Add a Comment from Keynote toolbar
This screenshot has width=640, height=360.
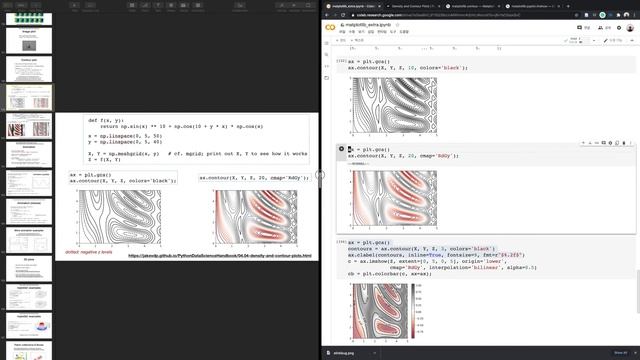pos(198,6)
